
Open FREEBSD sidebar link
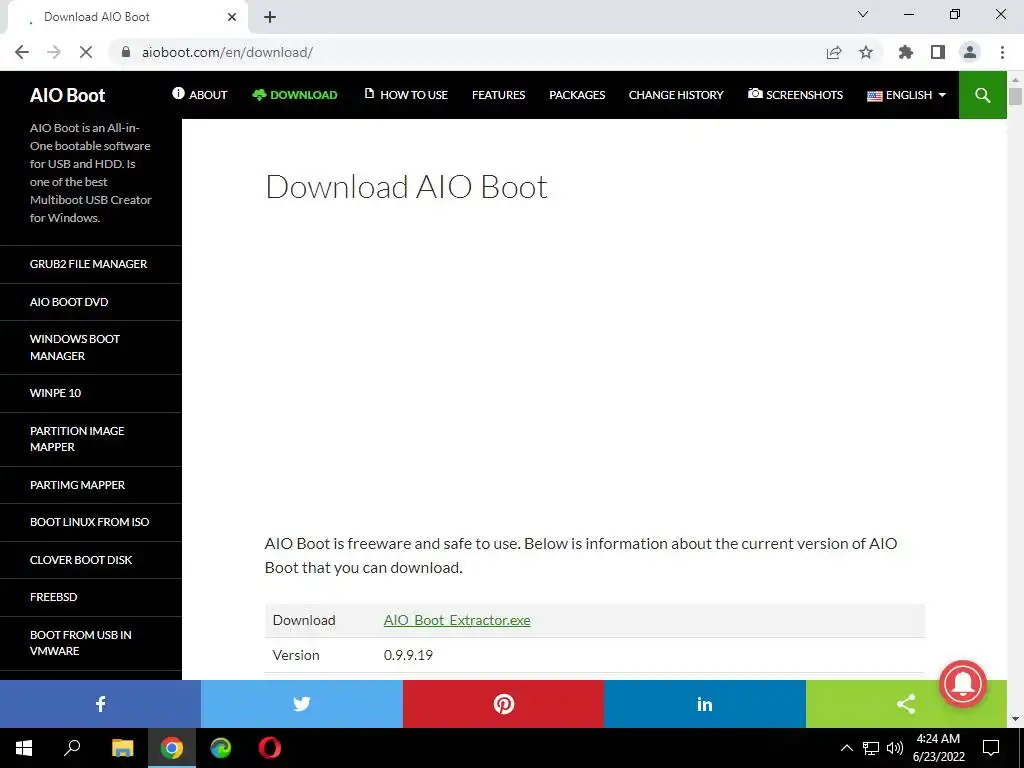54,597
